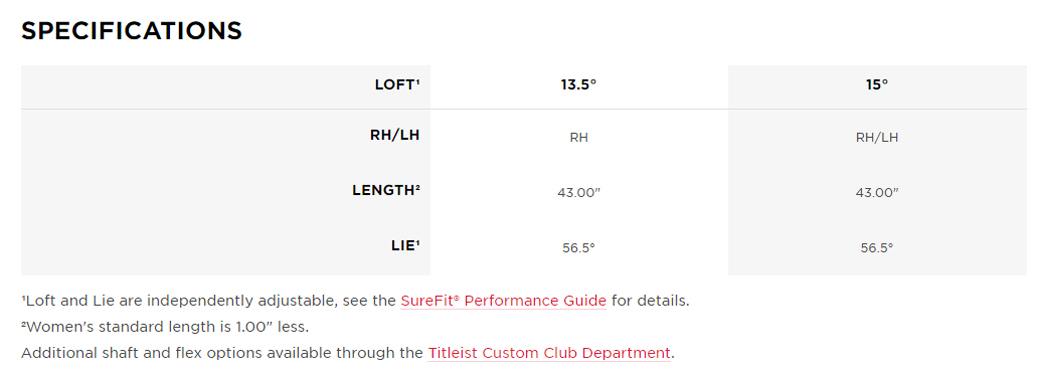Screen dimensions: 1040x371
Task: Click the 56.5° lie for 13.5° loft
Action: coord(578,248)
